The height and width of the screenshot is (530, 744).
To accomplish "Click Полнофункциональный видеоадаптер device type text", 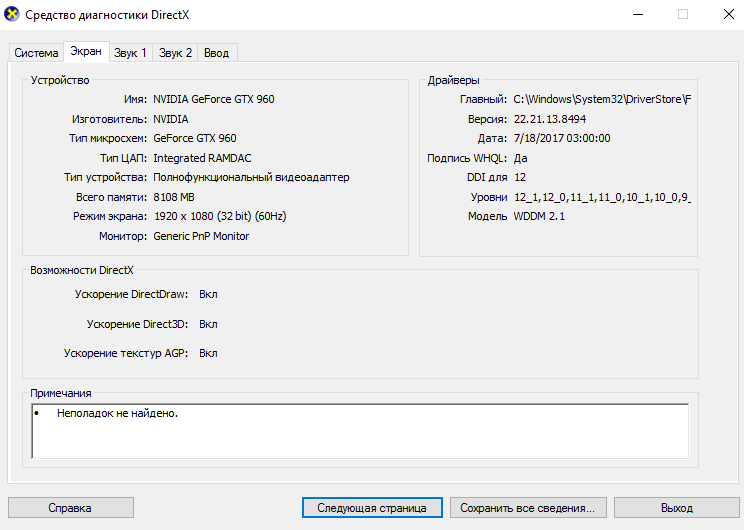I will point(251,177).
